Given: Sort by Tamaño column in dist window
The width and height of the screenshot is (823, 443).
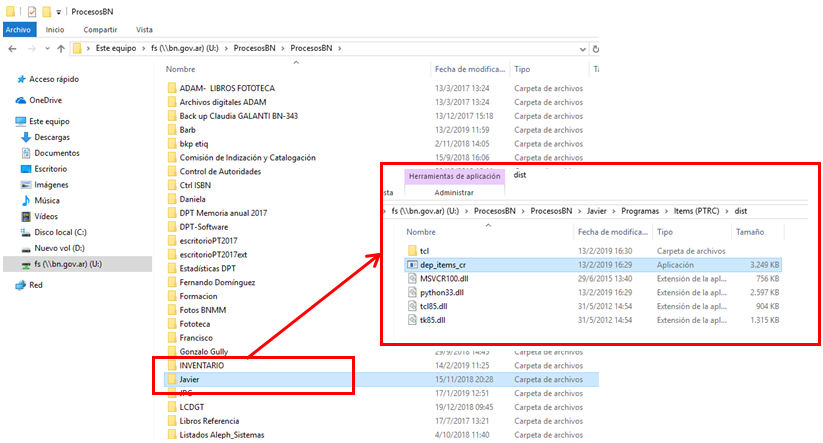Looking at the screenshot, I should (x=750, y=232).
